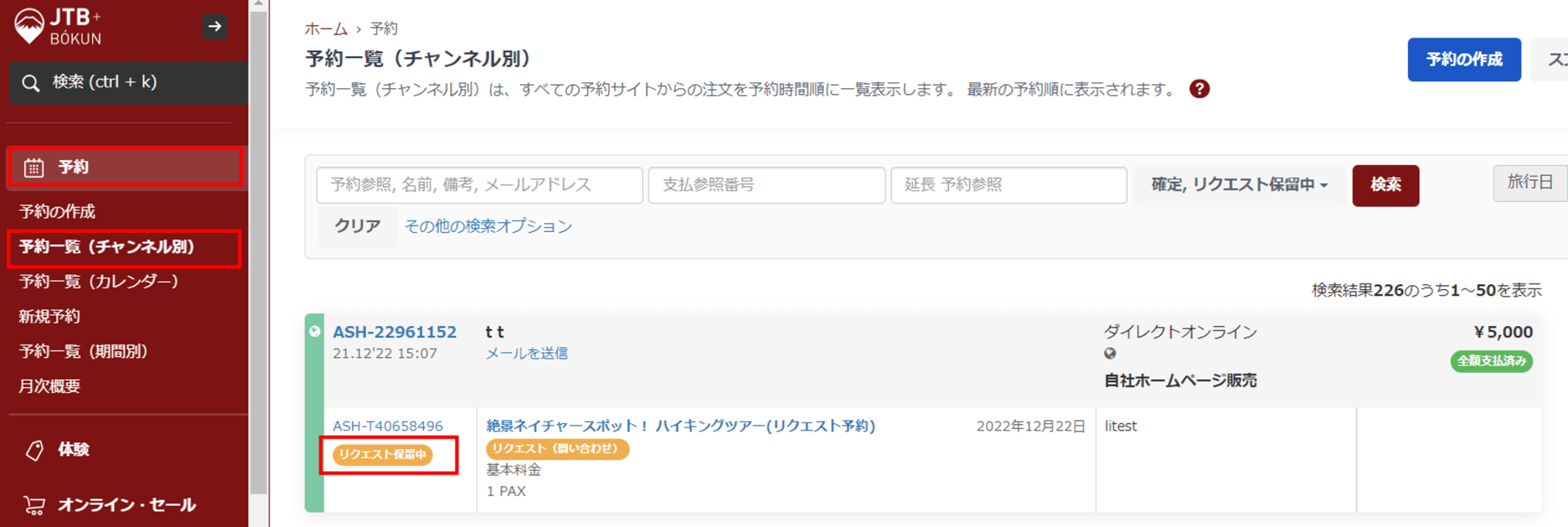Screen dimensions: 1568x527
Task: Click globe icon under ダイレクトオンライン
Action: coord(1110,354)
